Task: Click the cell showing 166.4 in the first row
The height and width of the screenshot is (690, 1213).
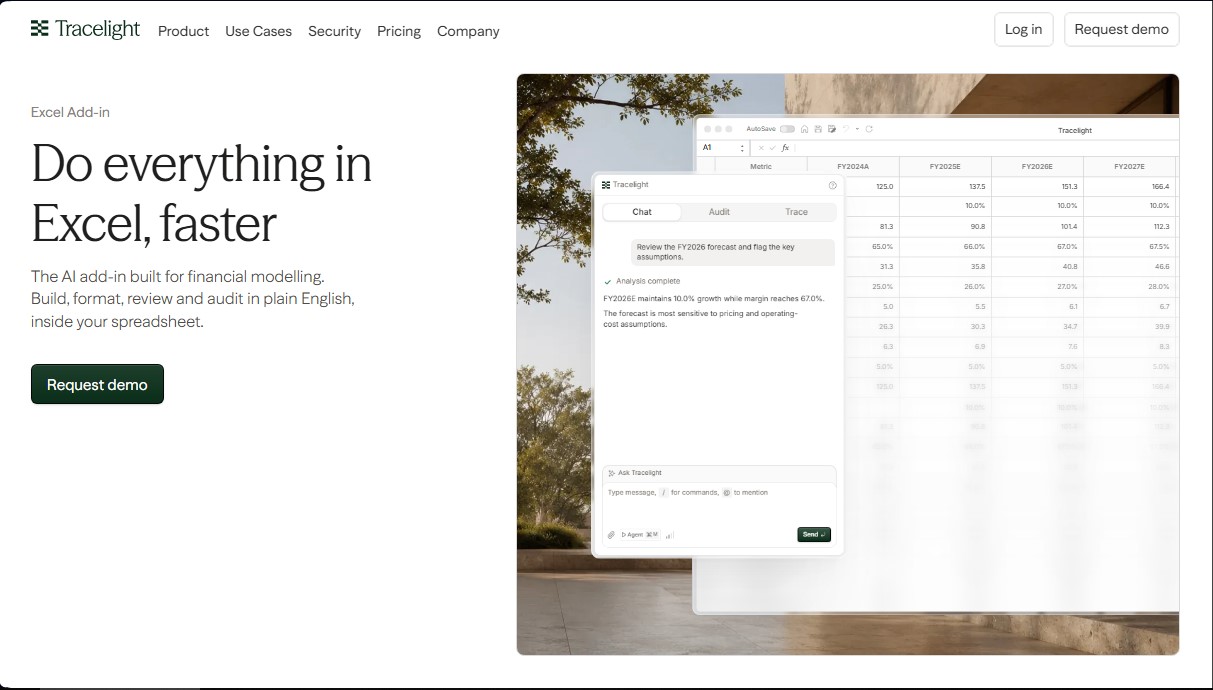Action: pos(1129,186)
